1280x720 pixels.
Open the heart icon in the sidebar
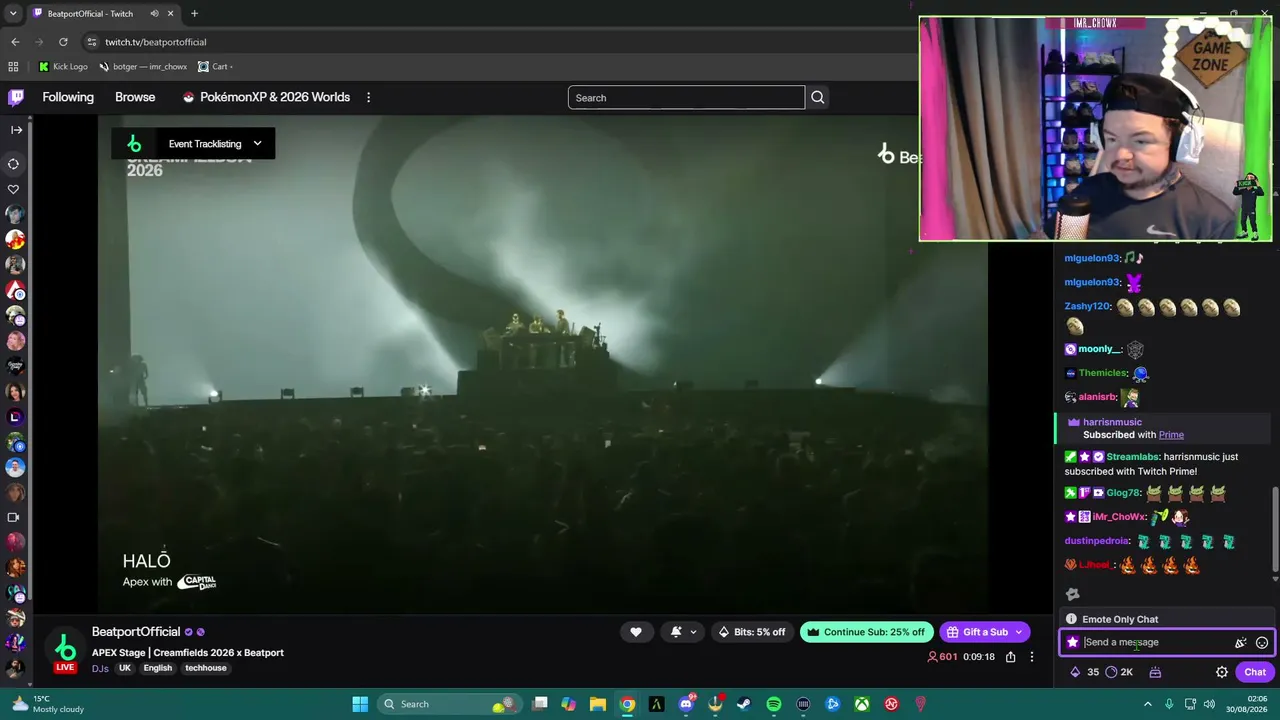pyautogui.click(x=14, y=189)
